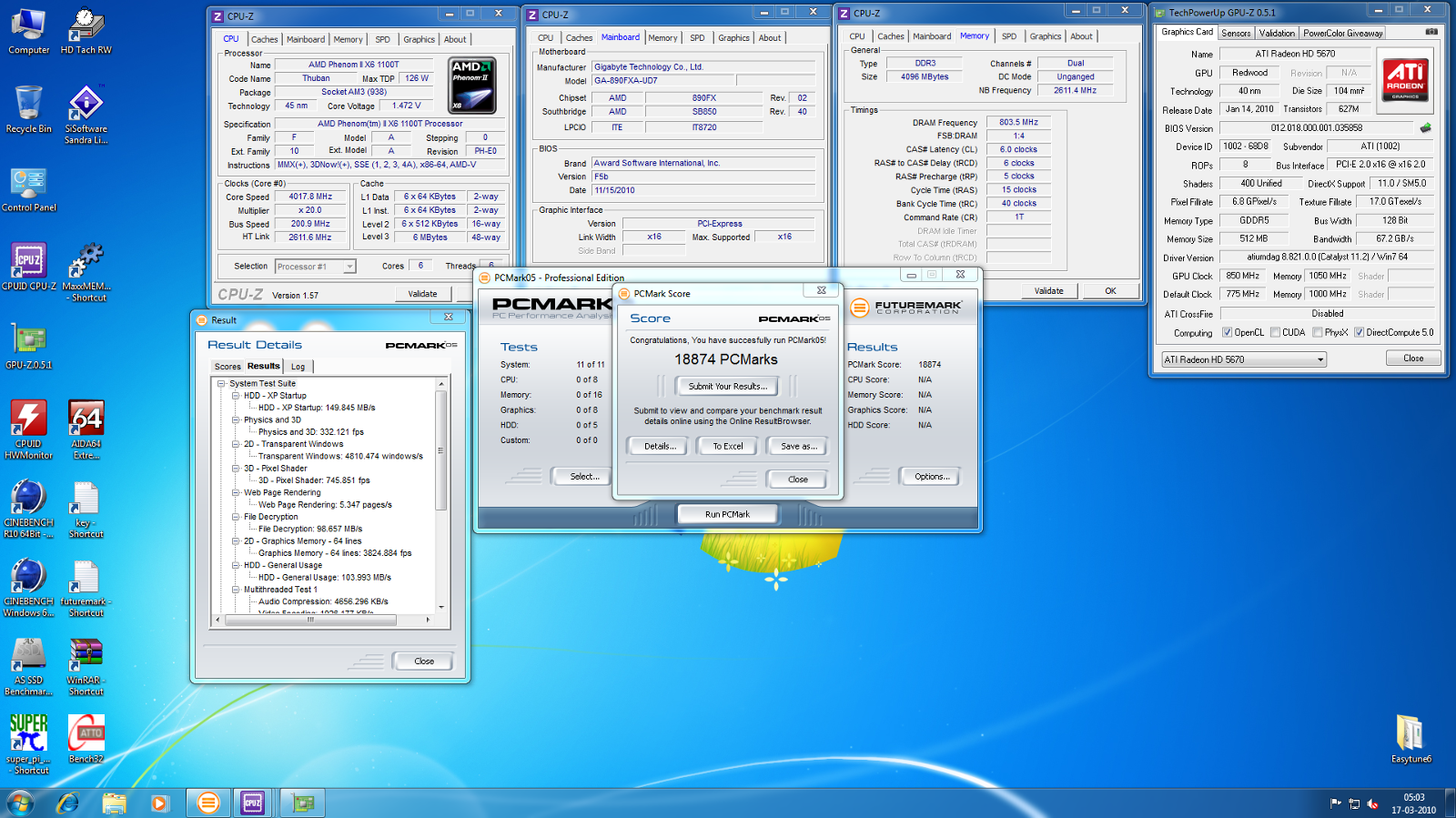The width and height of the screenshot is (1456, 818).
Task: Click Run PCMark button
Action: pos(727,514)
